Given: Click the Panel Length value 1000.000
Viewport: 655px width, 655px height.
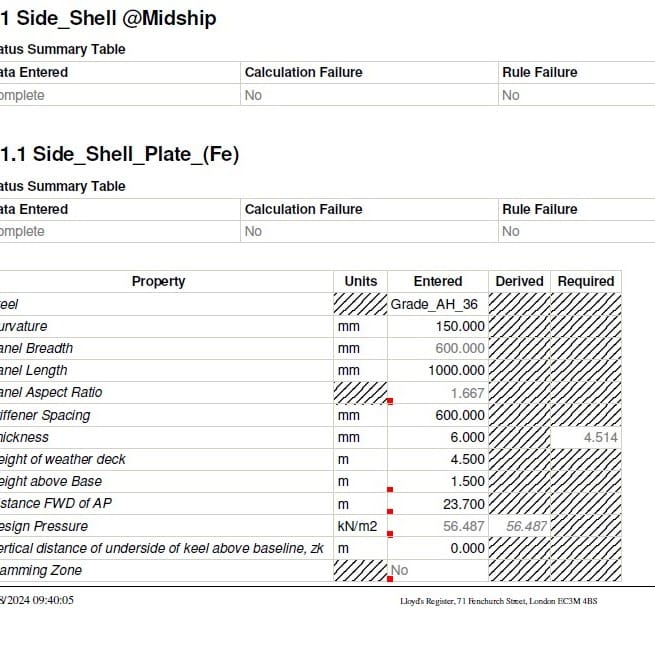Looking at the screenshot, I should (x=456, y=370).
